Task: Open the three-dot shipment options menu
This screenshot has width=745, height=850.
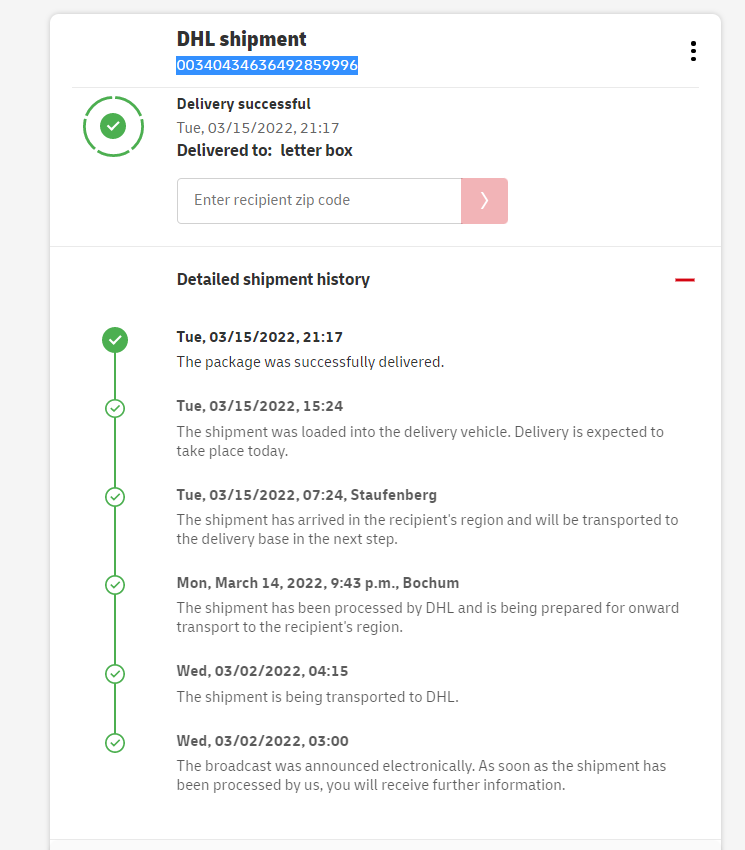Action: coord(693,51)
